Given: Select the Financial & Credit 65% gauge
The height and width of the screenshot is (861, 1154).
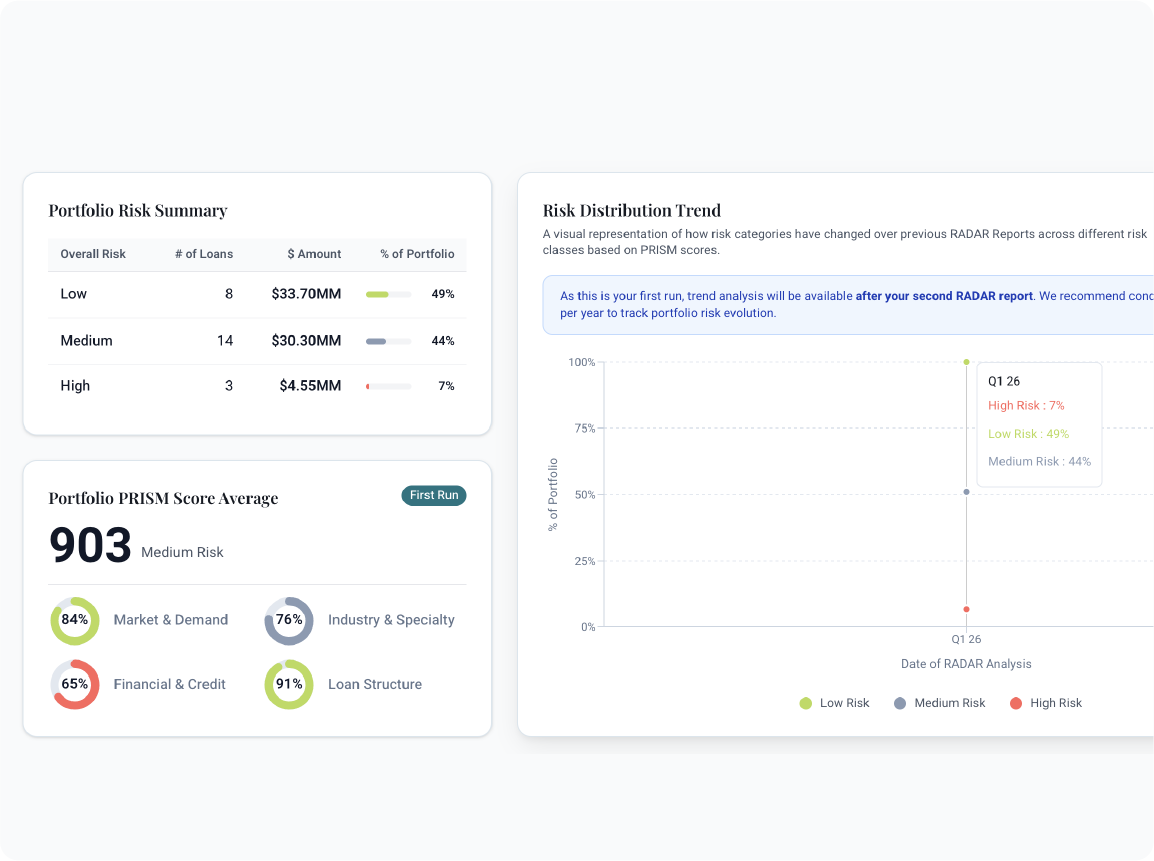Looking at the screenshot, I should click(x=75, y=684).
